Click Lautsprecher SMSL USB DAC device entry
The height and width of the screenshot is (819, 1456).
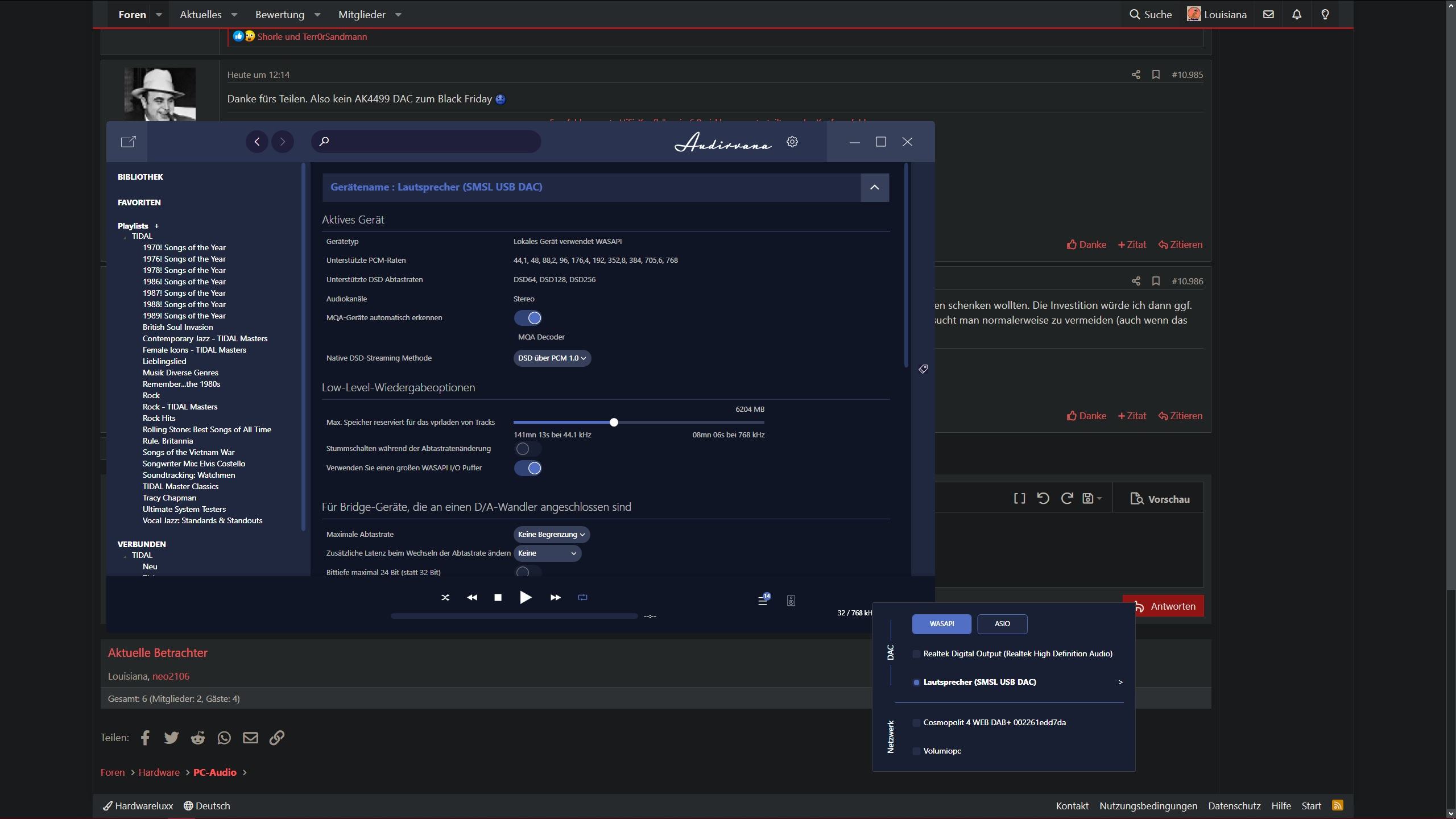click(x=980, y=681)
